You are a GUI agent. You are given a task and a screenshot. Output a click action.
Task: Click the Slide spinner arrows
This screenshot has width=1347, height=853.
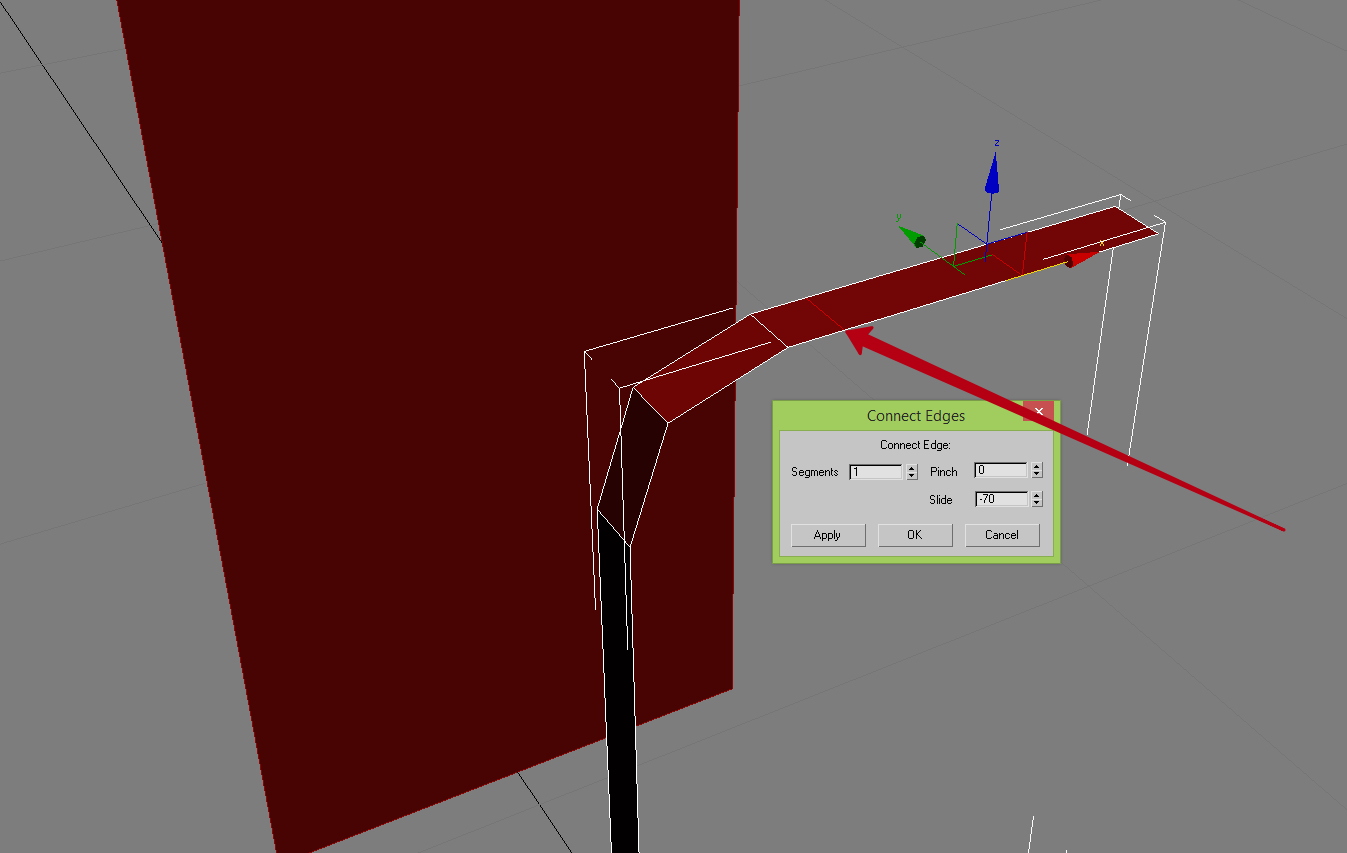click(1037, 498)
